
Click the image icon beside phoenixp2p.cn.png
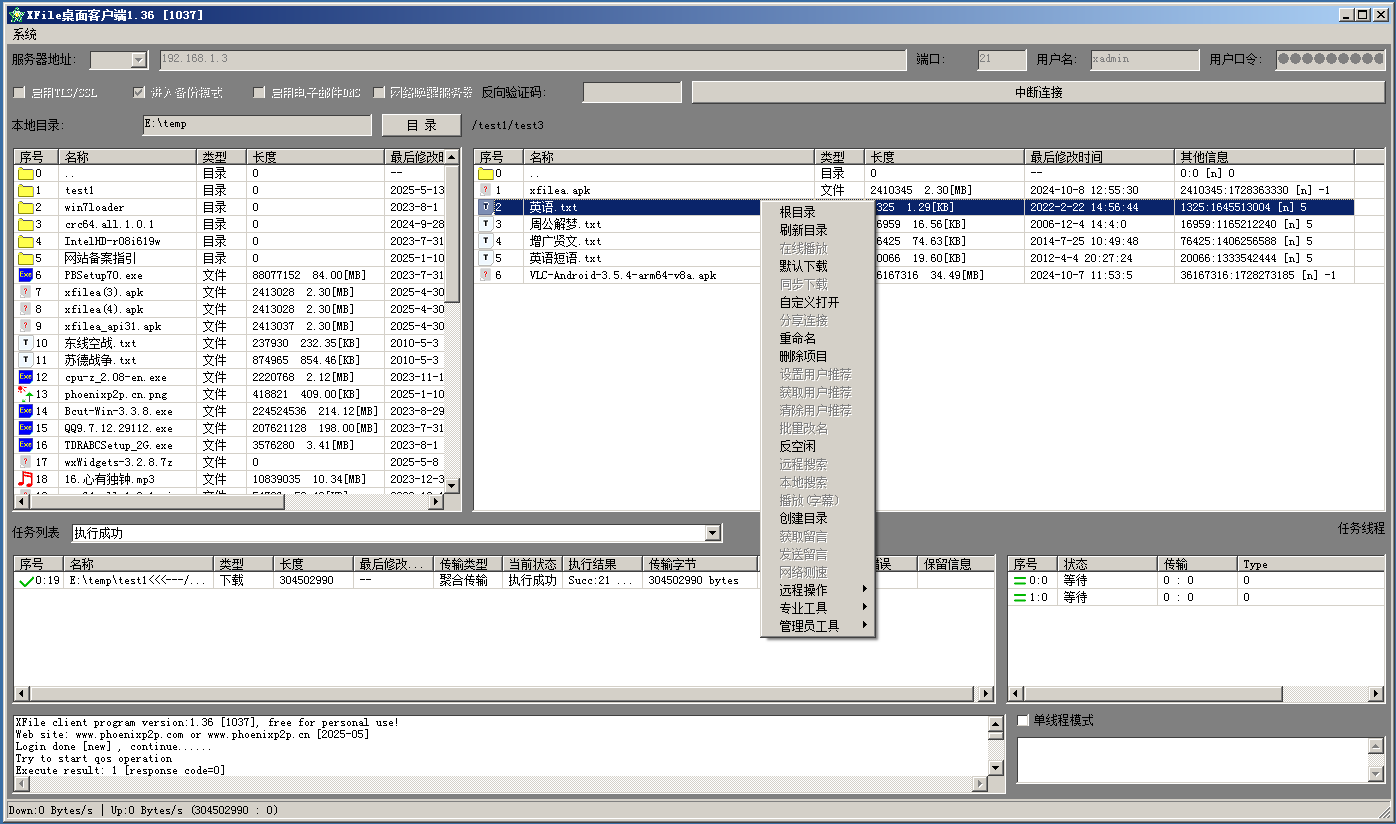[26, 394]
